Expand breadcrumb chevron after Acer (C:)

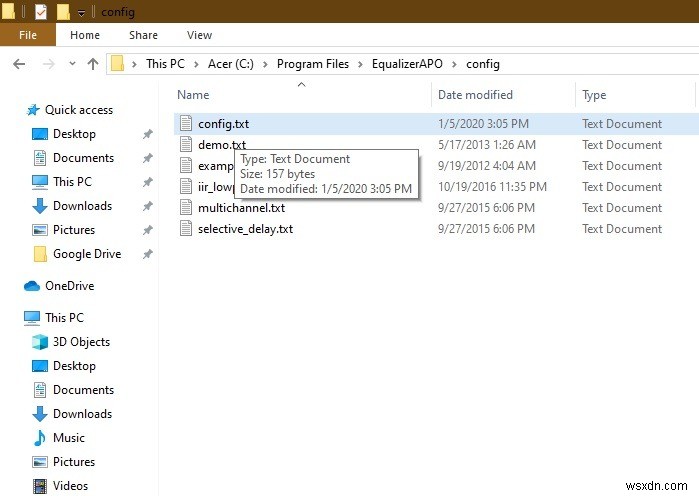(265, 64)
